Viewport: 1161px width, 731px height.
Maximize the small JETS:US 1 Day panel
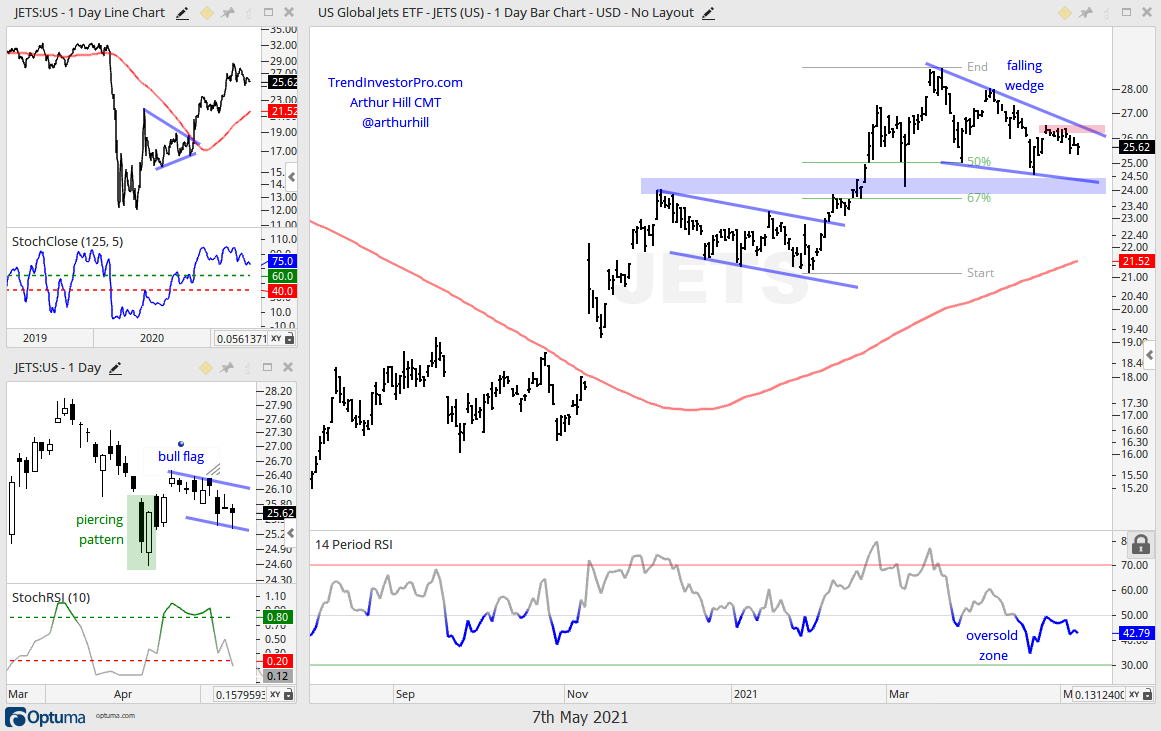pos(269,367)
